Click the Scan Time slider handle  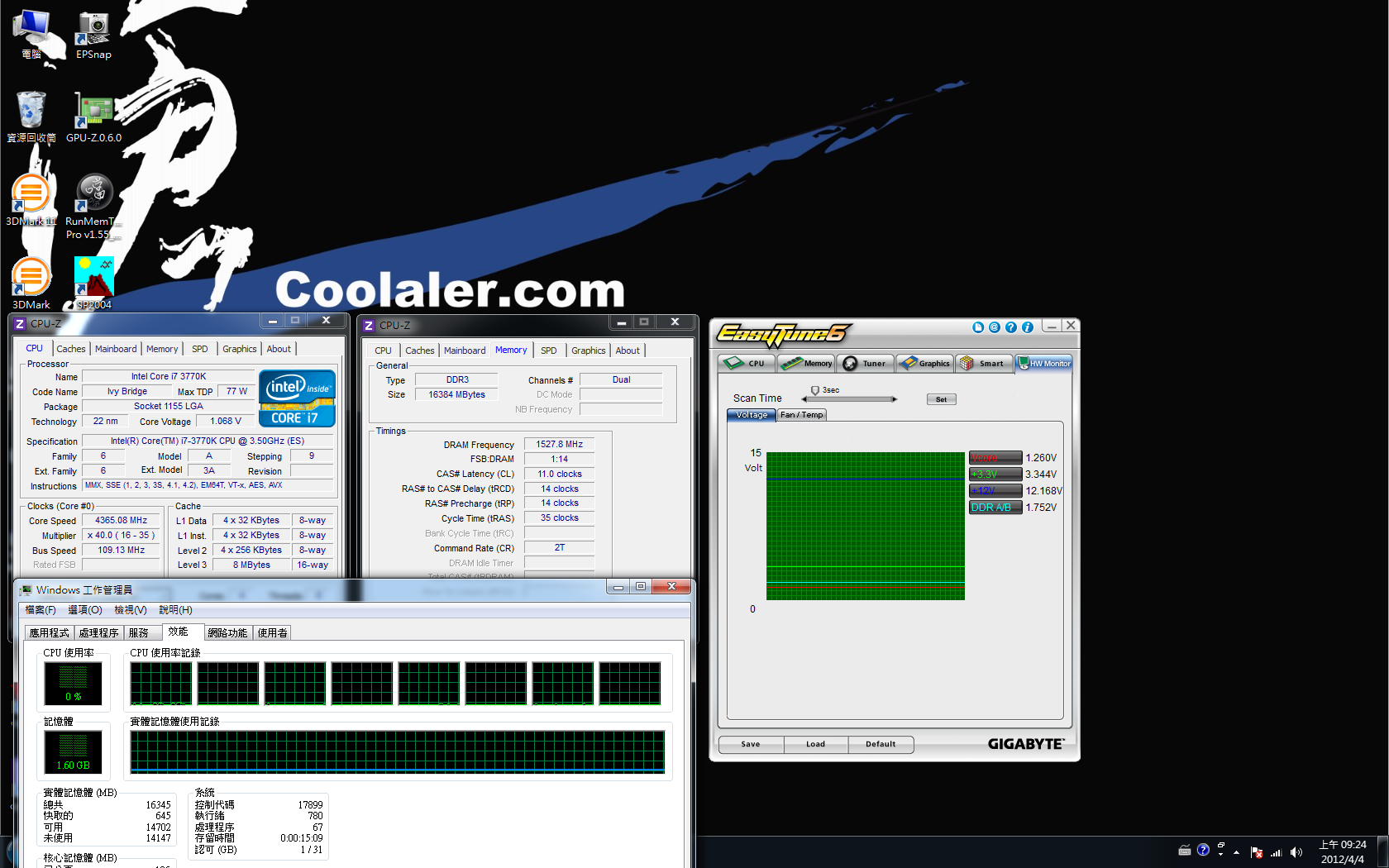(814, 390)
